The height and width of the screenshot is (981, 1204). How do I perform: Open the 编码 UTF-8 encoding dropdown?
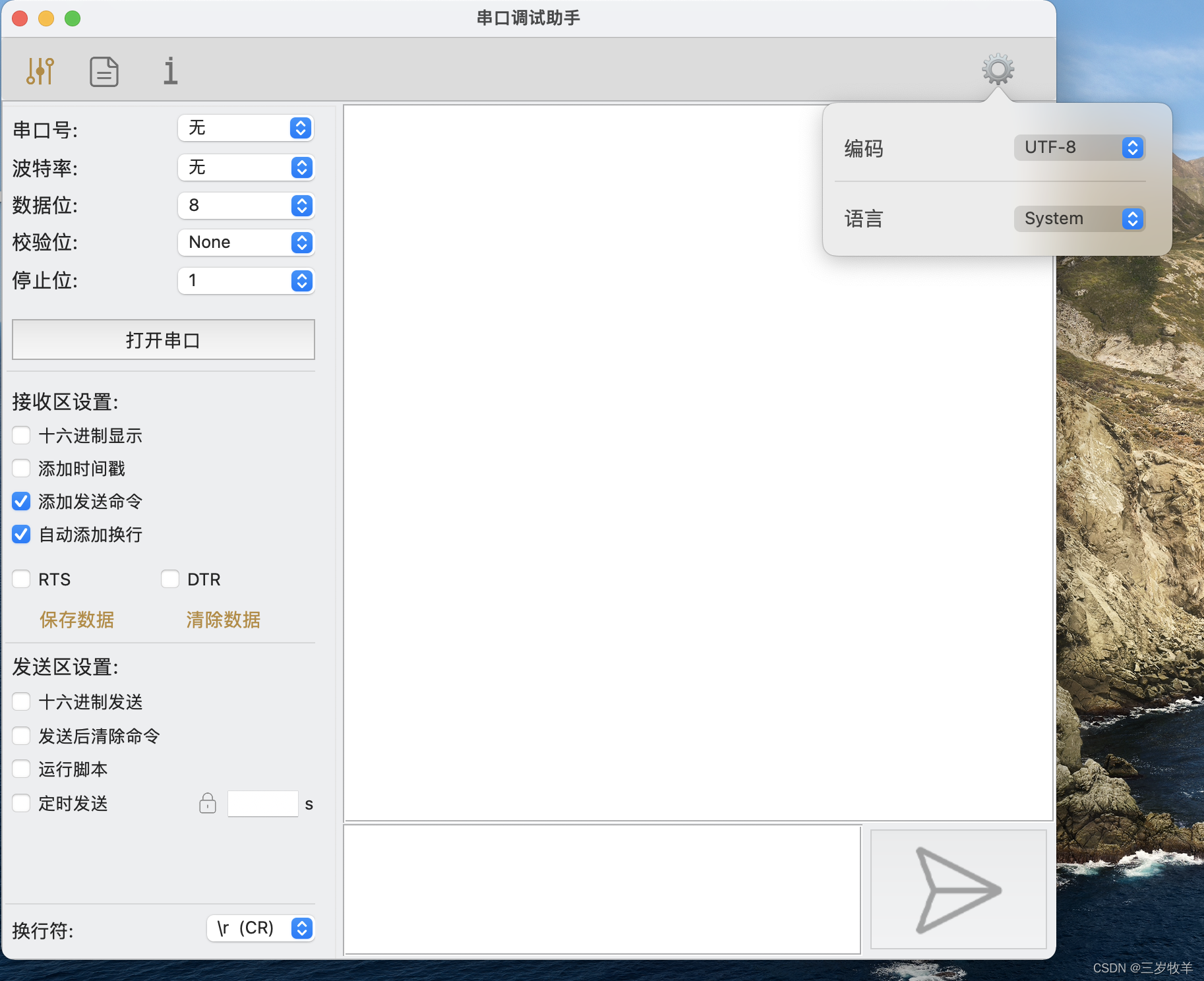pos(1079,148)
